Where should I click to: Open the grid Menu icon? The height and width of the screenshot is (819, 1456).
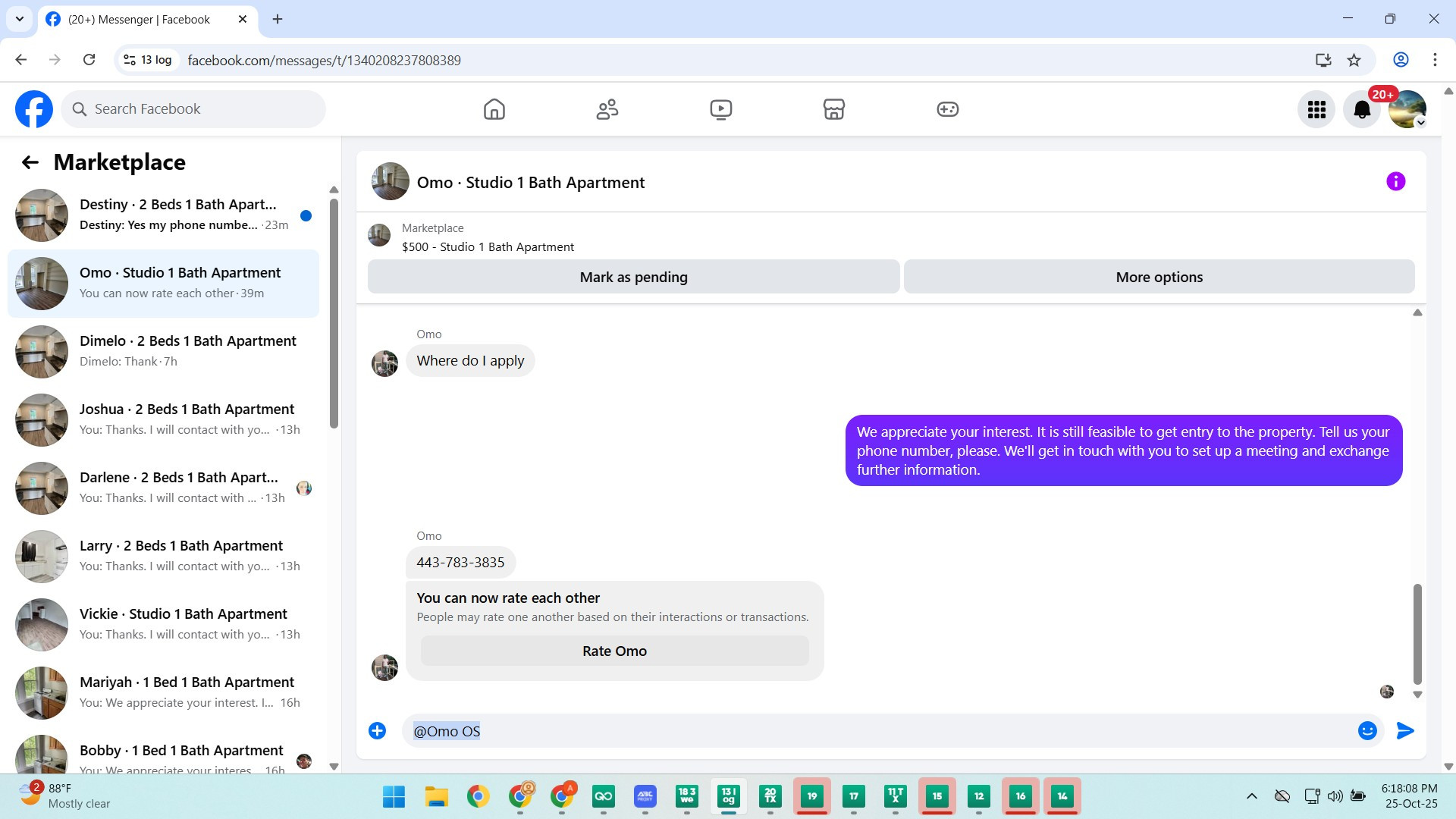point(1316,110)
